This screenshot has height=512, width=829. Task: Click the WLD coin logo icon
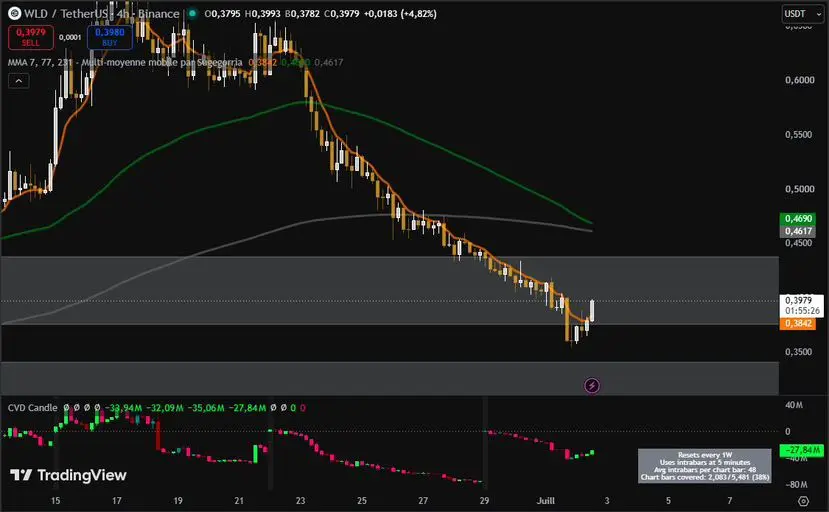tap(14, 13)
